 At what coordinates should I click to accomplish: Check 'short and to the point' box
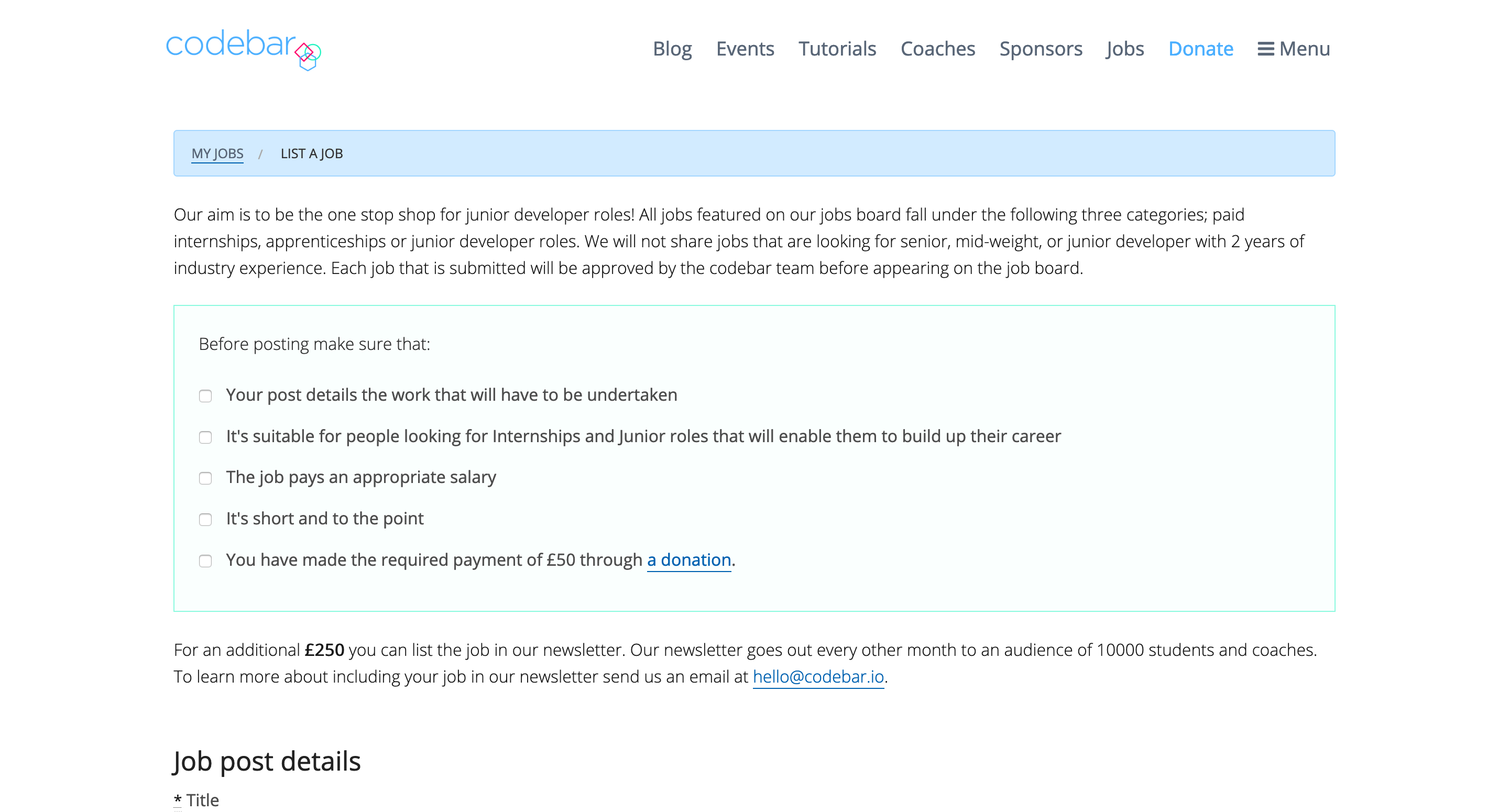[x=205, y=520]
